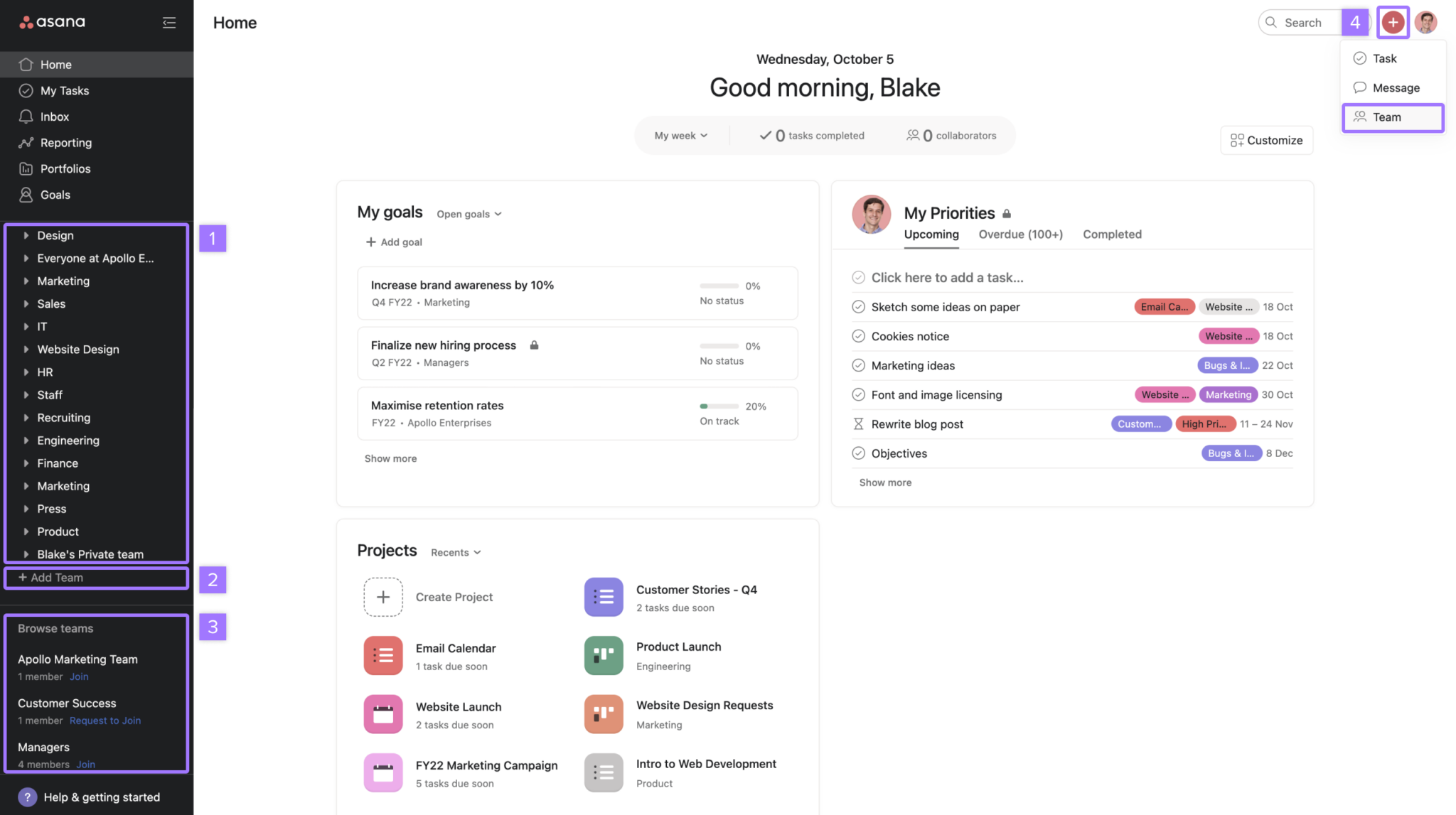Click 'Click here to add a task' field

(946, 277)
